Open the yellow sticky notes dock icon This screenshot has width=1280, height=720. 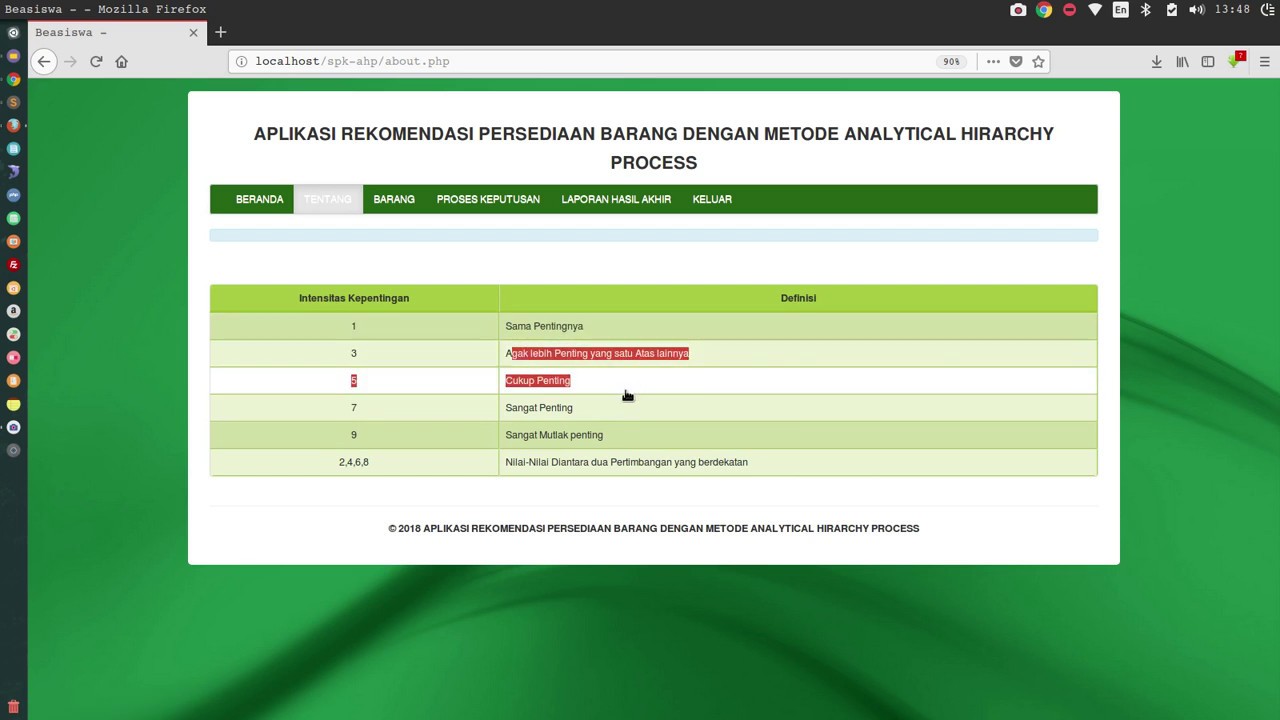[x=13, y=404]
